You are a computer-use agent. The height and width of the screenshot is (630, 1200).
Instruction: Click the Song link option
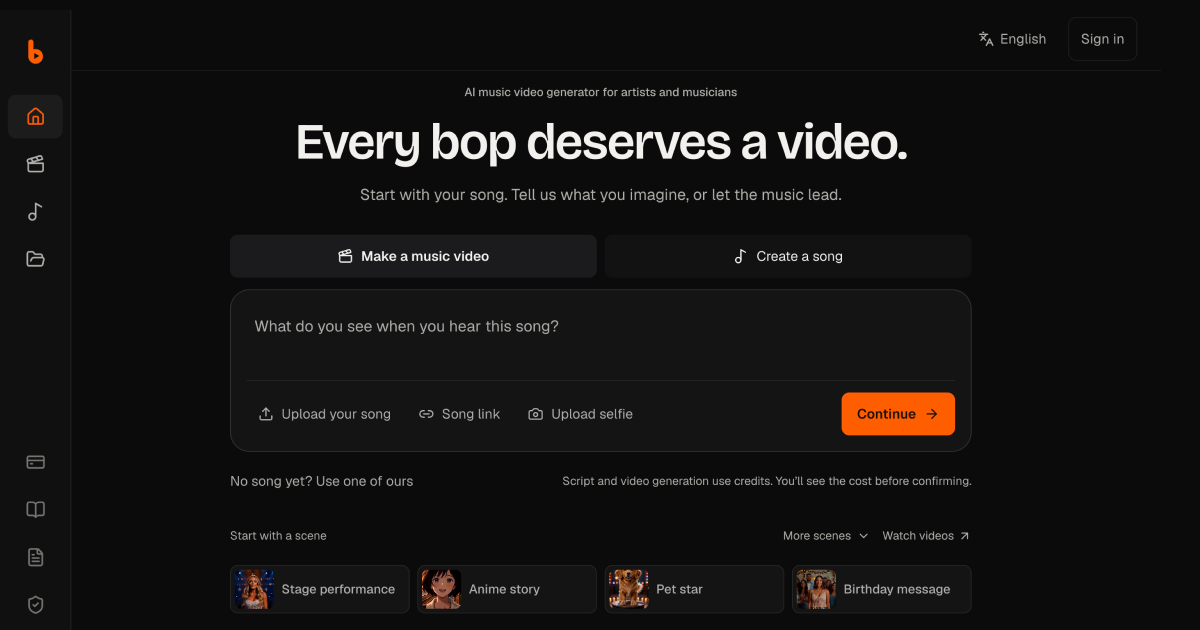click(x=459, y=414)
